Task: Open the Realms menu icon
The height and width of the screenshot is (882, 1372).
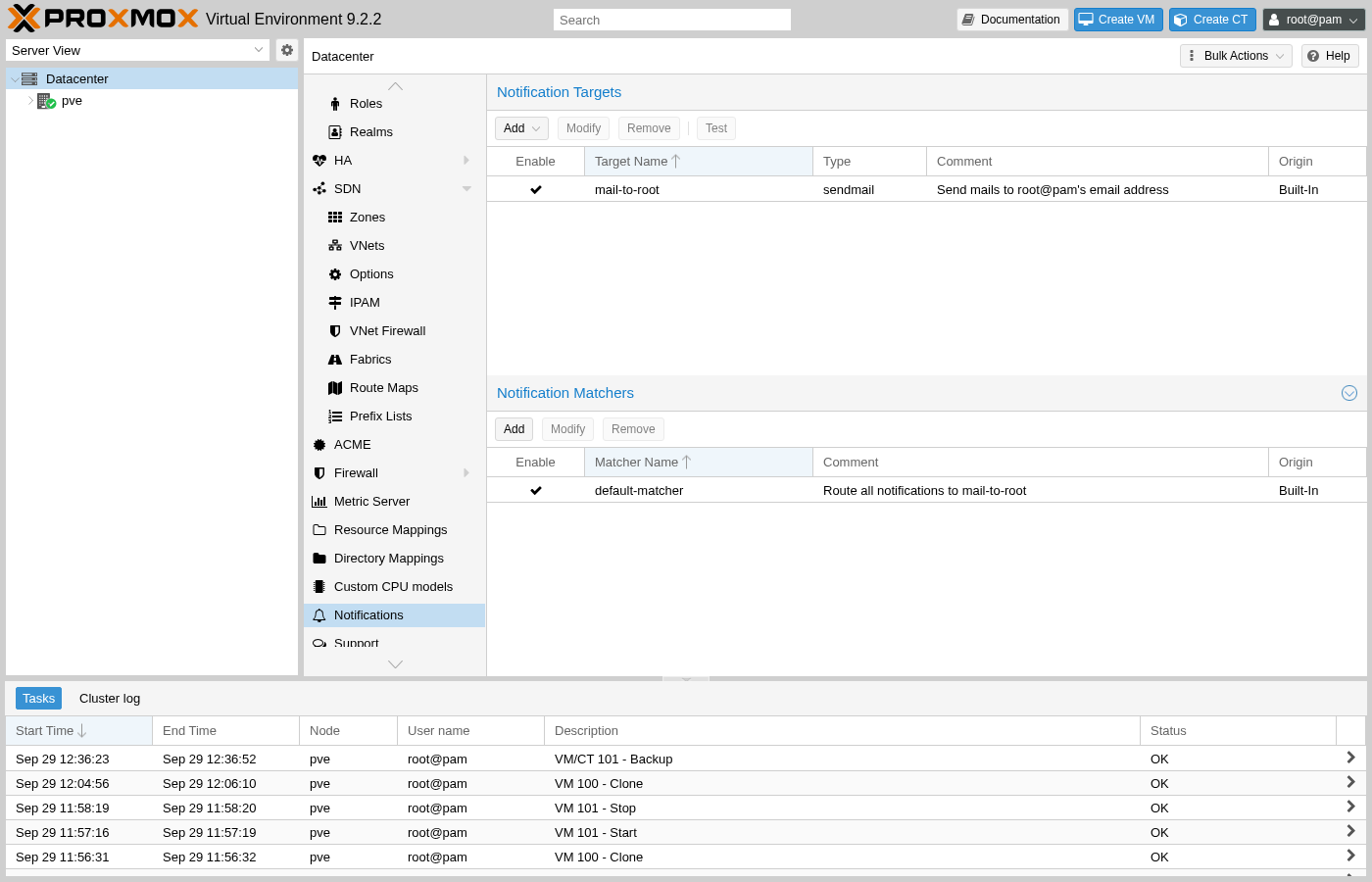Action: coord(335,132)
